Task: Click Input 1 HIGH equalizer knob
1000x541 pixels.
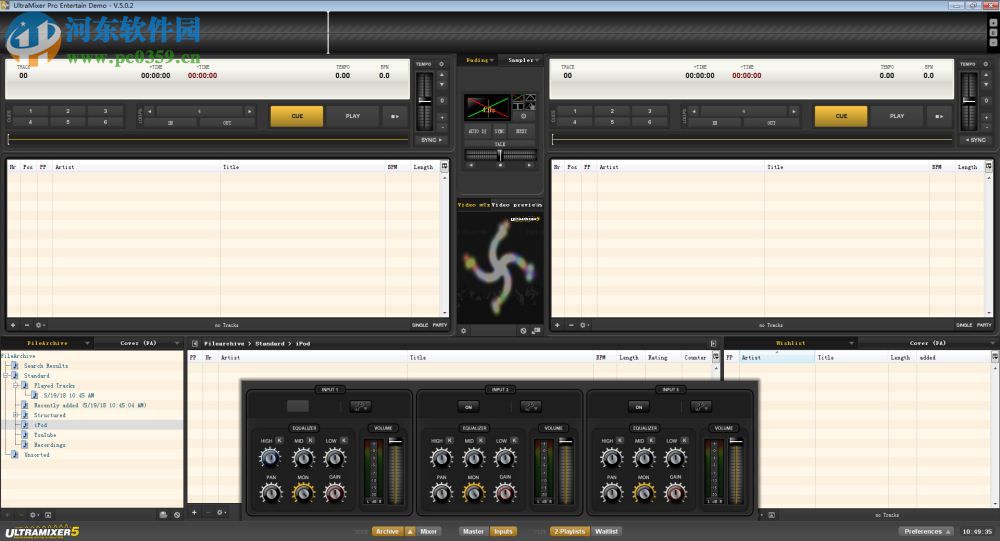Action: coord(270,457)
